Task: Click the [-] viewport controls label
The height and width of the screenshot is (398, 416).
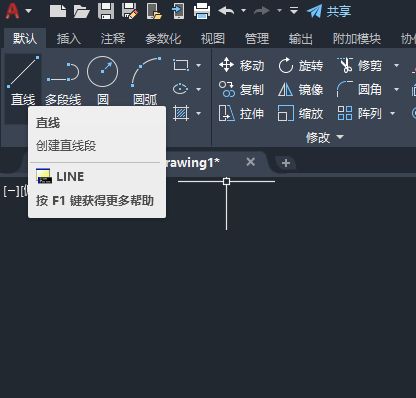Action: click(x=11, y=191)
